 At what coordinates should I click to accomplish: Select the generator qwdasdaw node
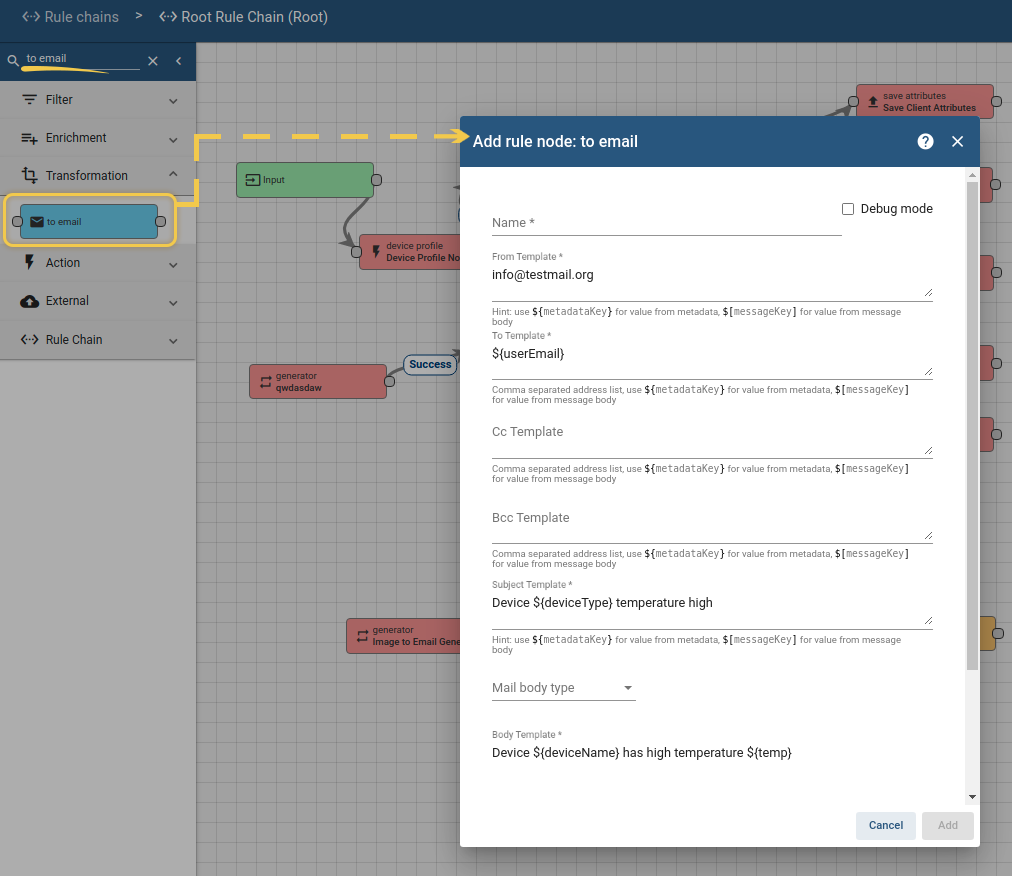click(x=317, y=382)
